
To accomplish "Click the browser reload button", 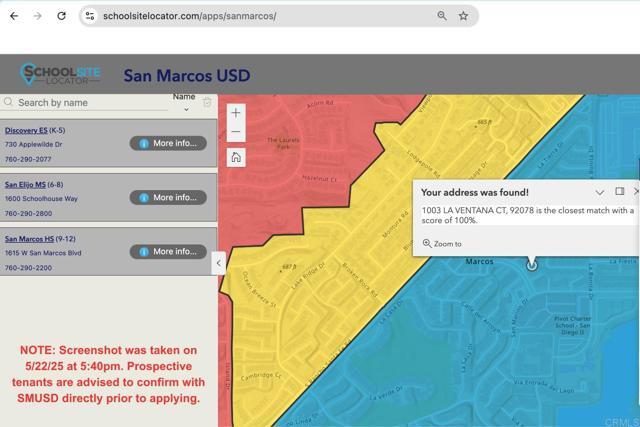I will [x=61, y=16].
